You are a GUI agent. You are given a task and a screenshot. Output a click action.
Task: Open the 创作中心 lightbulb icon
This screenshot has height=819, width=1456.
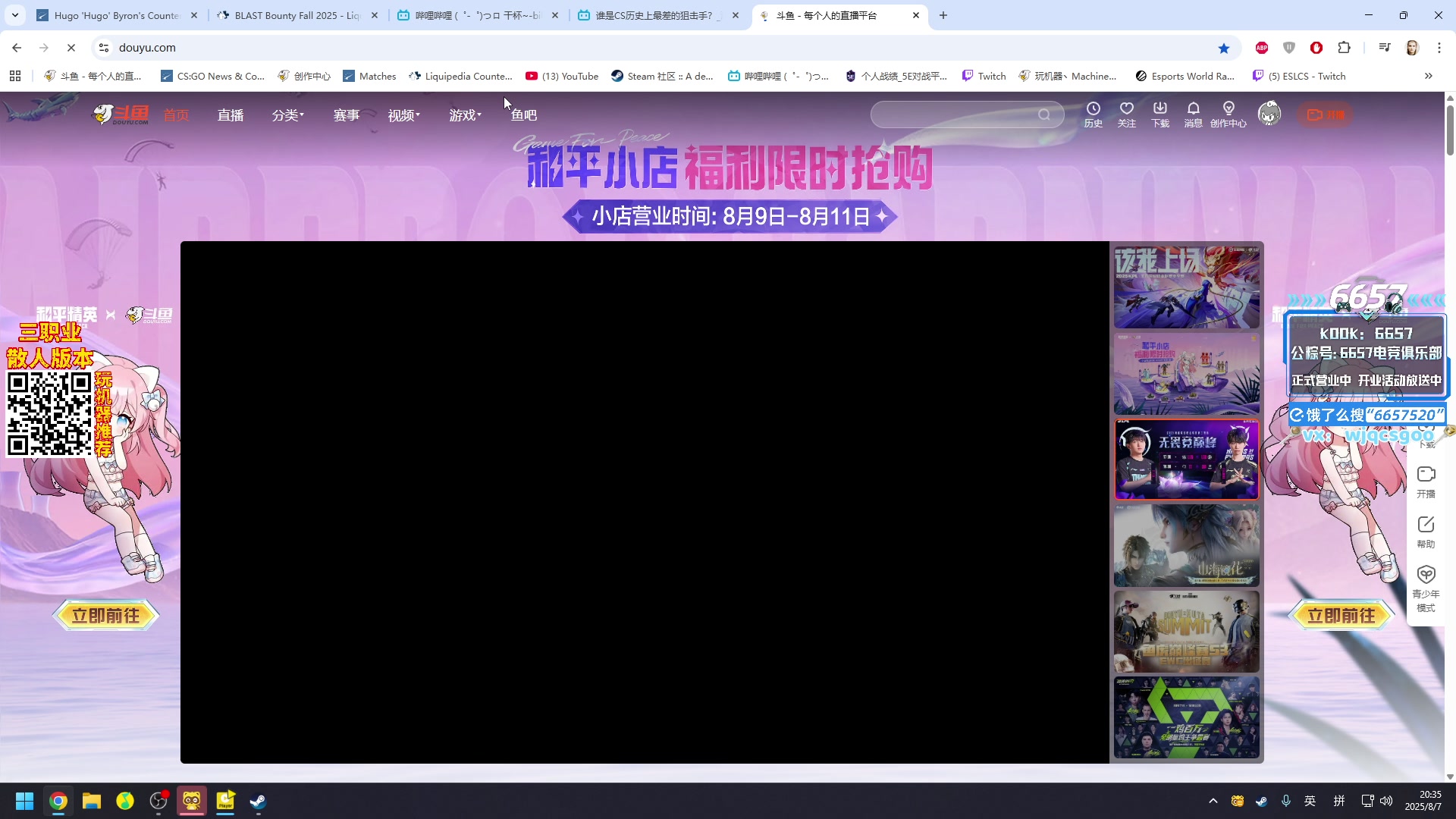pos(1228,115)
